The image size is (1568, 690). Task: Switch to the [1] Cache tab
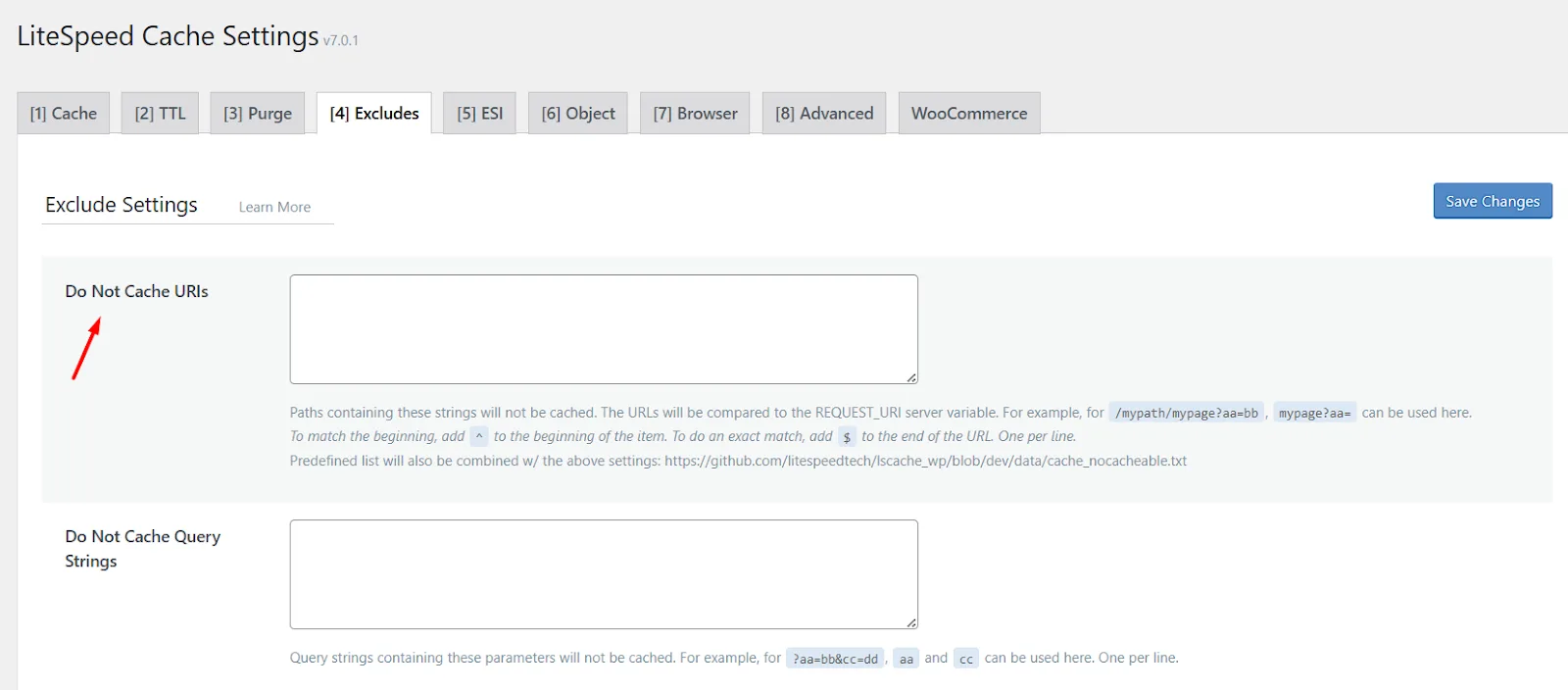[64, 113]
